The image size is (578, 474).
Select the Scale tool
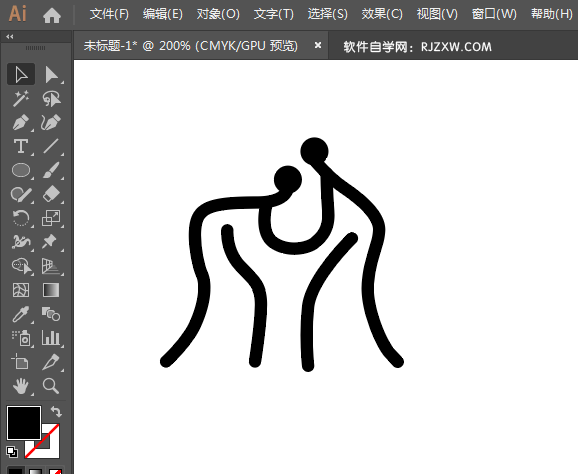pos(51,218)
